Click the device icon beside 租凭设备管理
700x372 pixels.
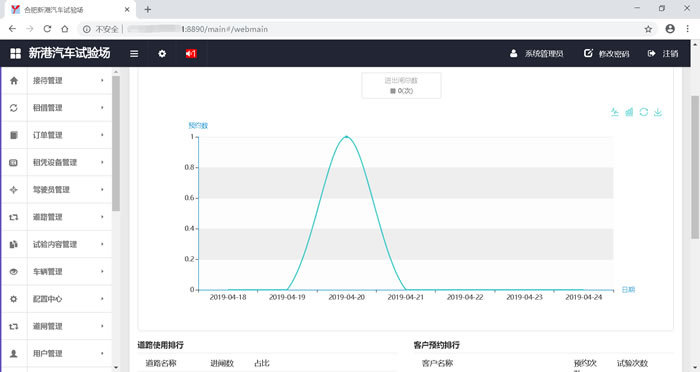point(13,163)
